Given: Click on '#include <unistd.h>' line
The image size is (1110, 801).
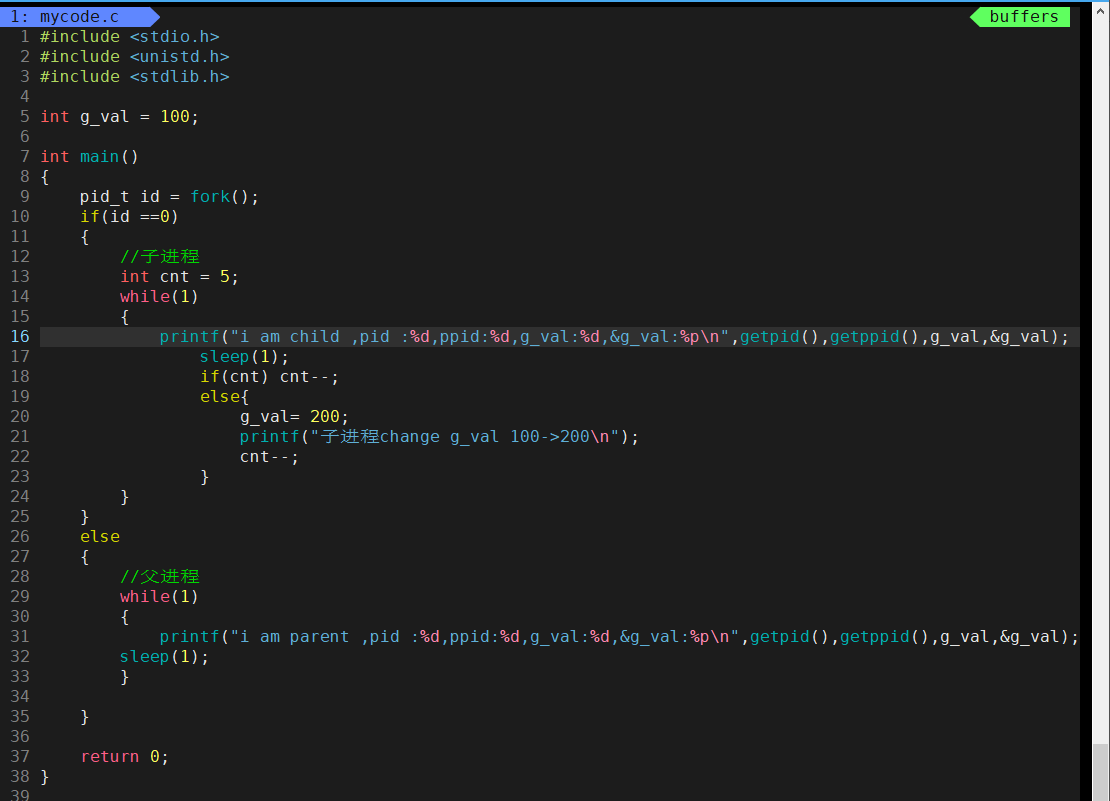Looking at the screenshot, I should (135, 57).
